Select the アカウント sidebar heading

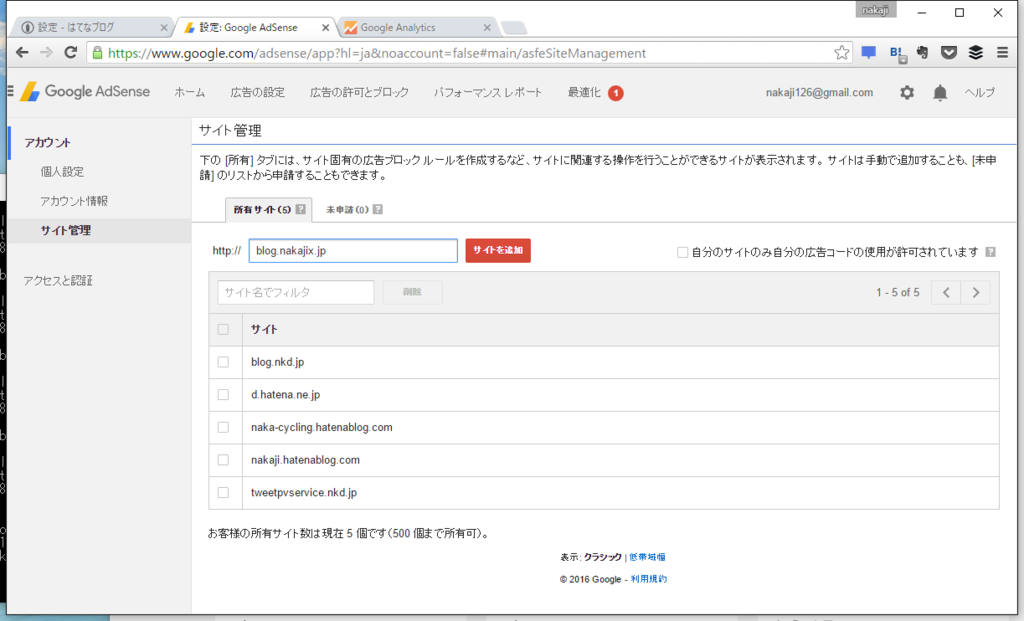point(48,142)
